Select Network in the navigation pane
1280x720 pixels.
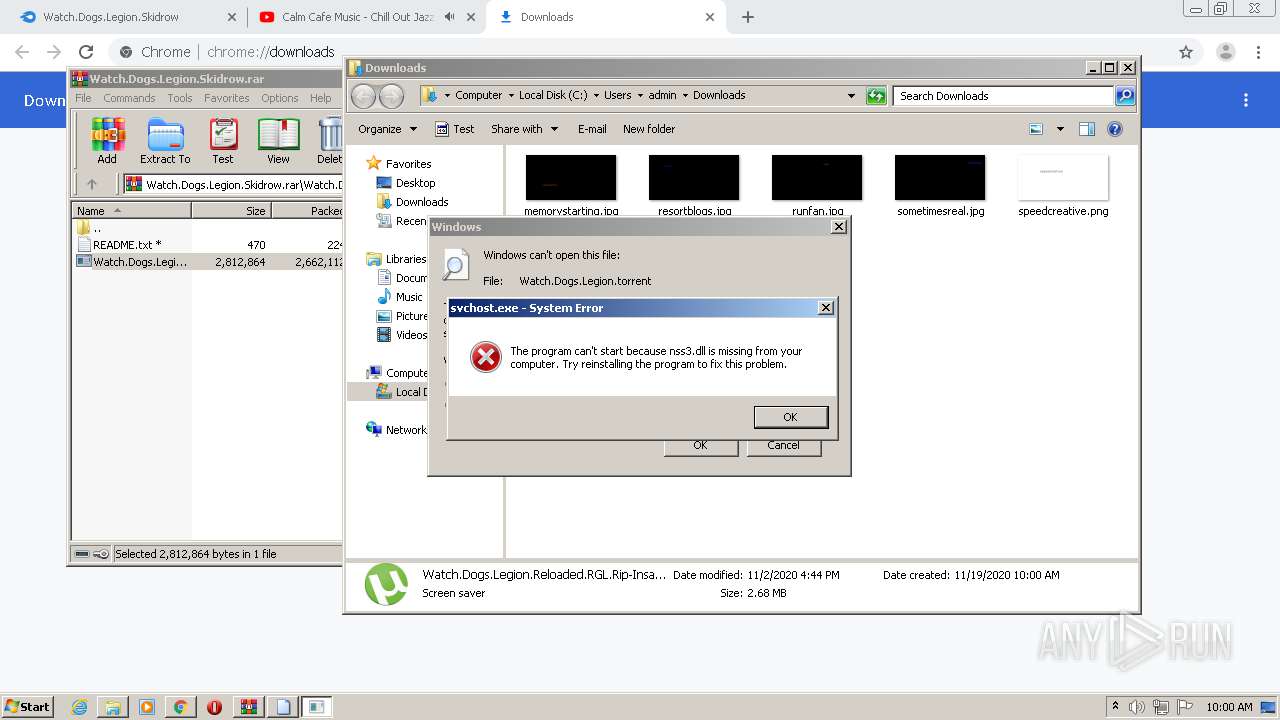coord(396,430)
